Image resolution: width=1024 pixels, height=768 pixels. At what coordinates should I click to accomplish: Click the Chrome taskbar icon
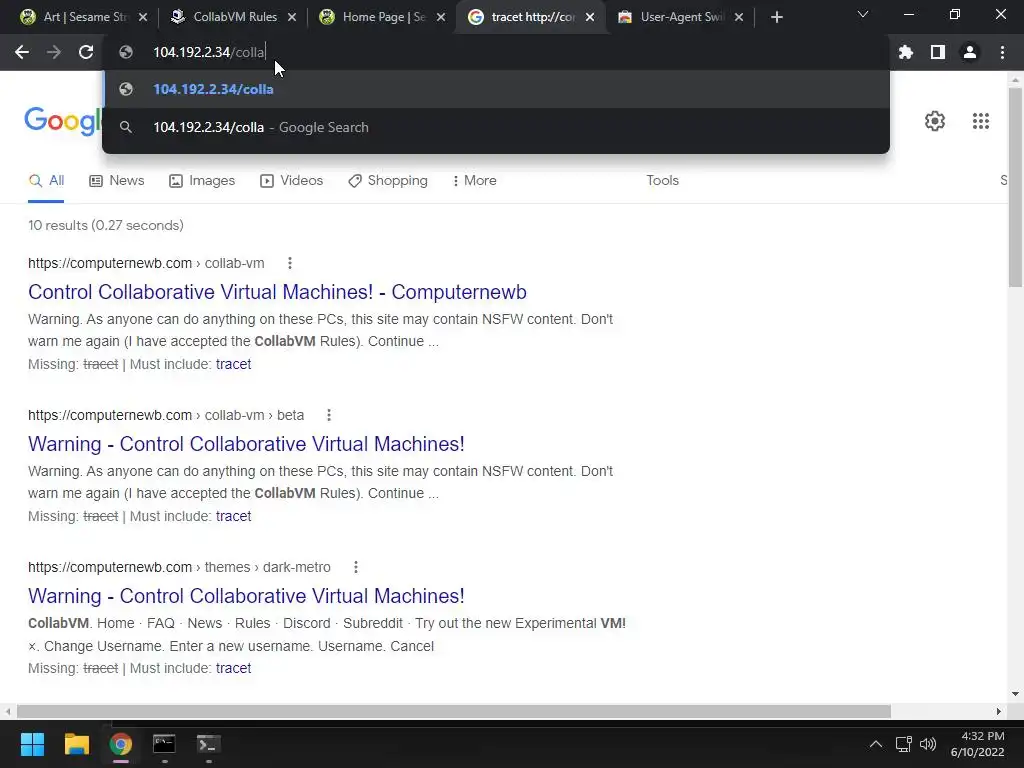[120, 744]
